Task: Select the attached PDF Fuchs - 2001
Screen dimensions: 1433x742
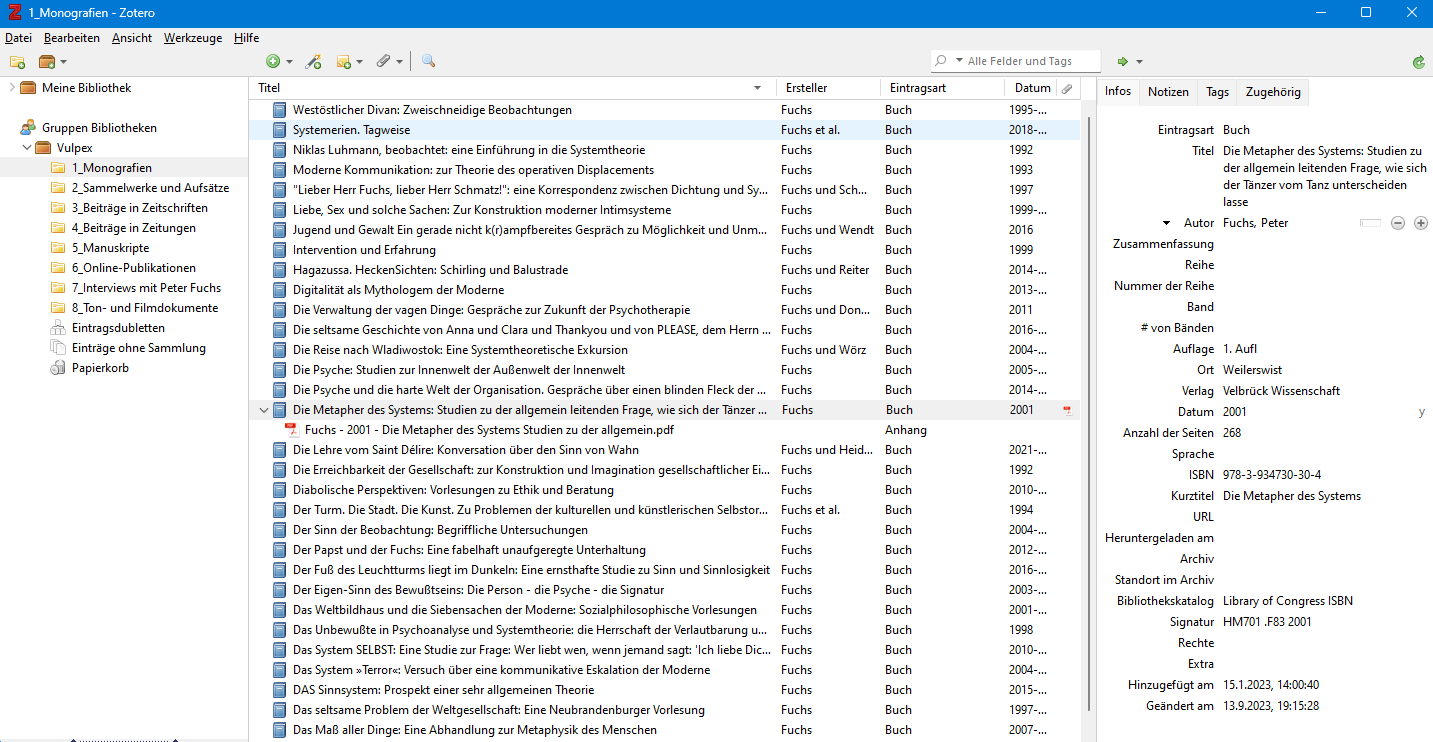Action: point(489,430)
